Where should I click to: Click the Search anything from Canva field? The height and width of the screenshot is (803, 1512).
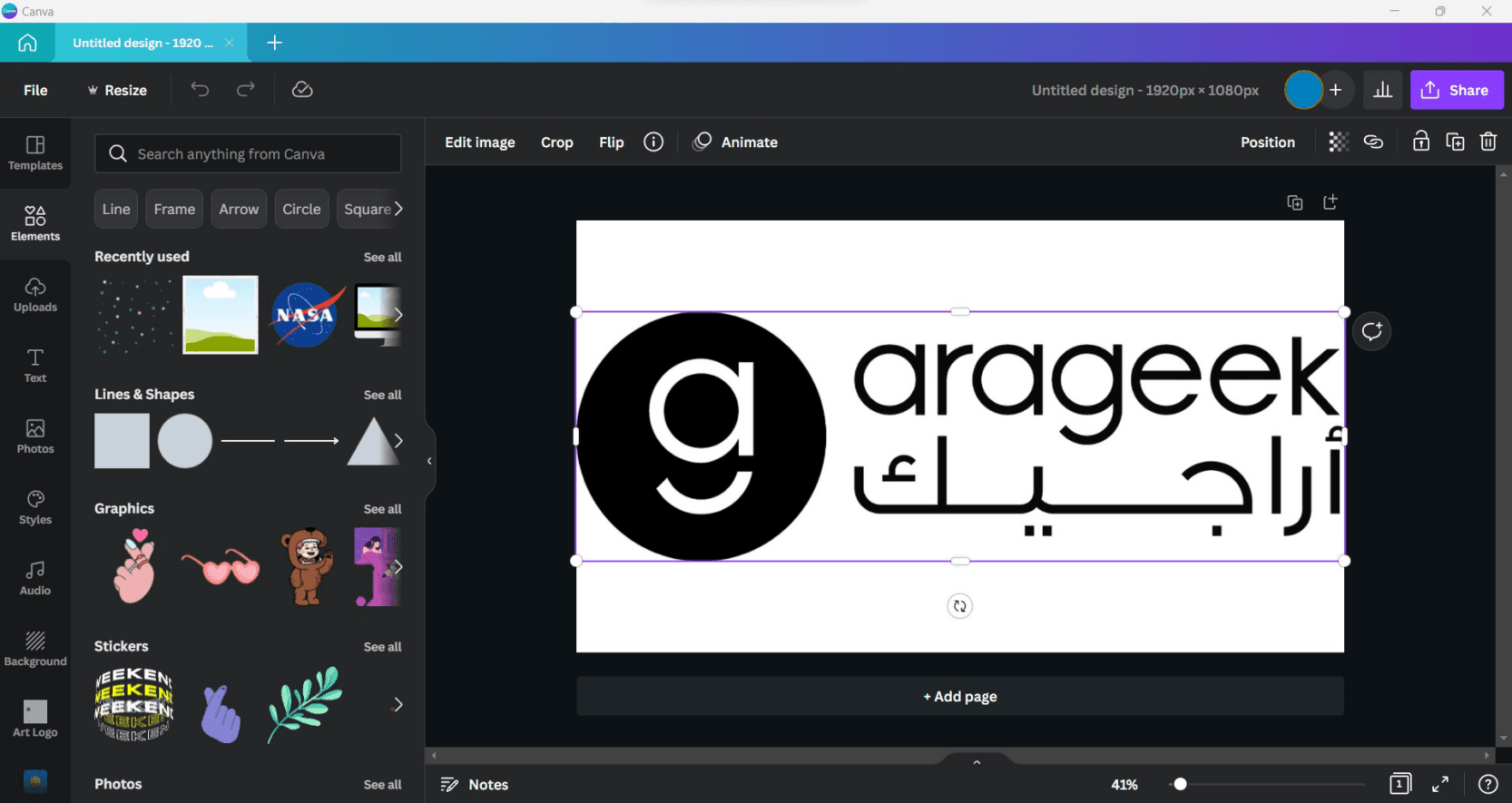click(248, 153)
